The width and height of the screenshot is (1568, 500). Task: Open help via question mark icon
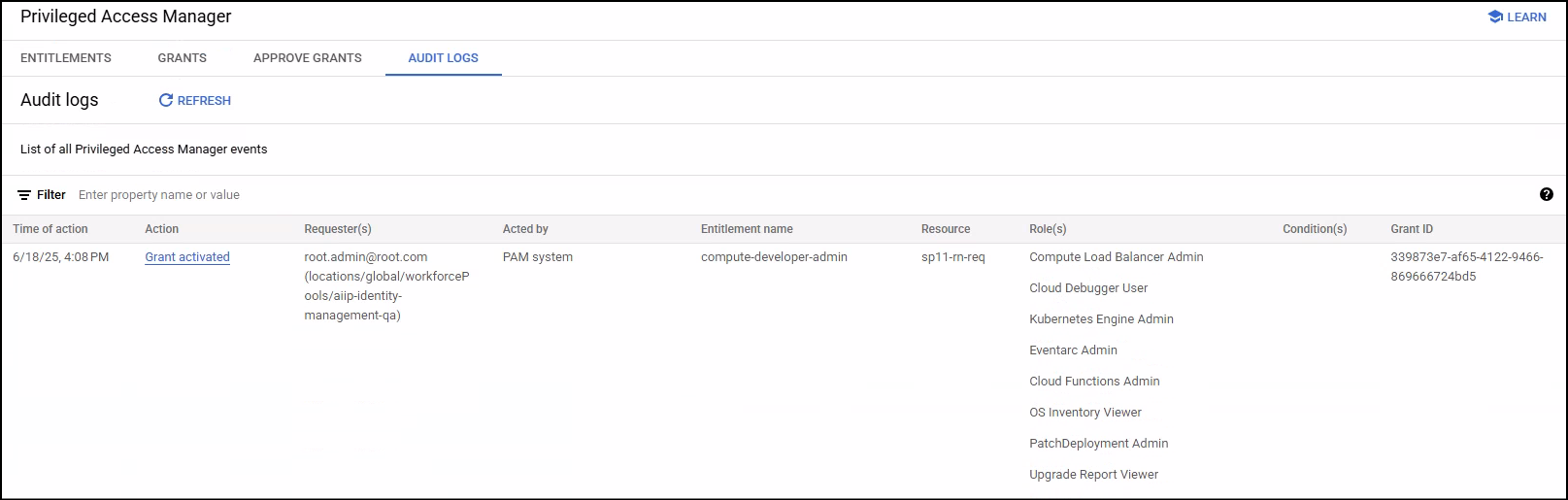tap(1547, 194)
